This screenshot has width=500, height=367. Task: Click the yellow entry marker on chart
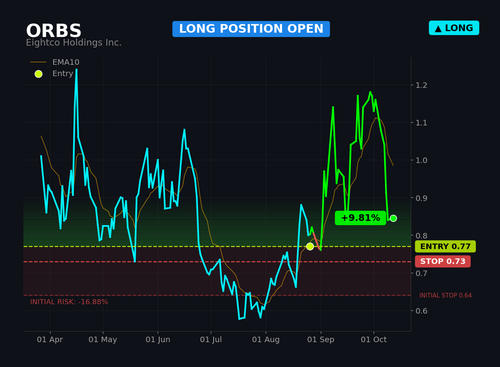click(x=310, y=246)
